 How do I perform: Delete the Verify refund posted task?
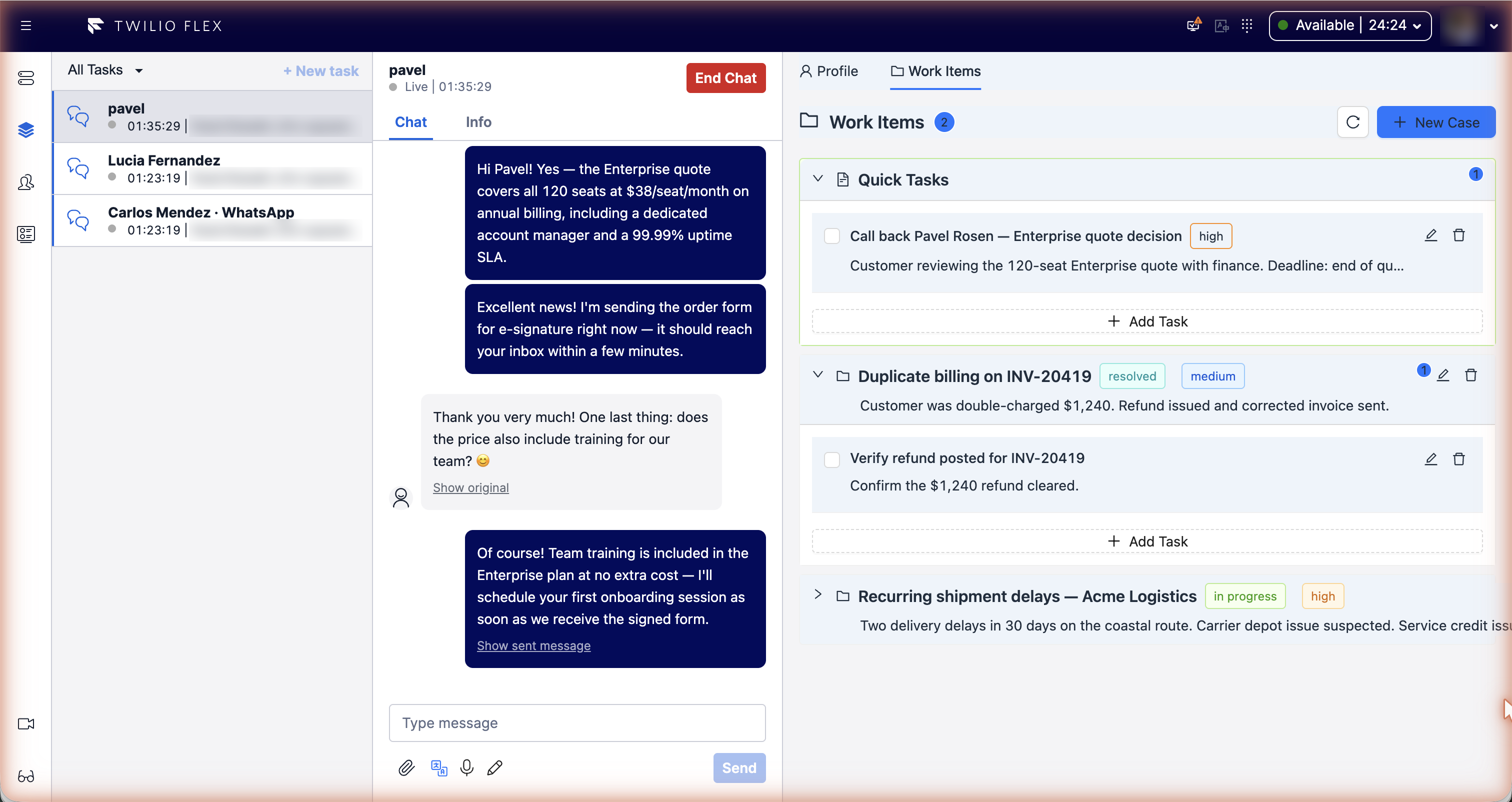click(x=1458, y=459)
